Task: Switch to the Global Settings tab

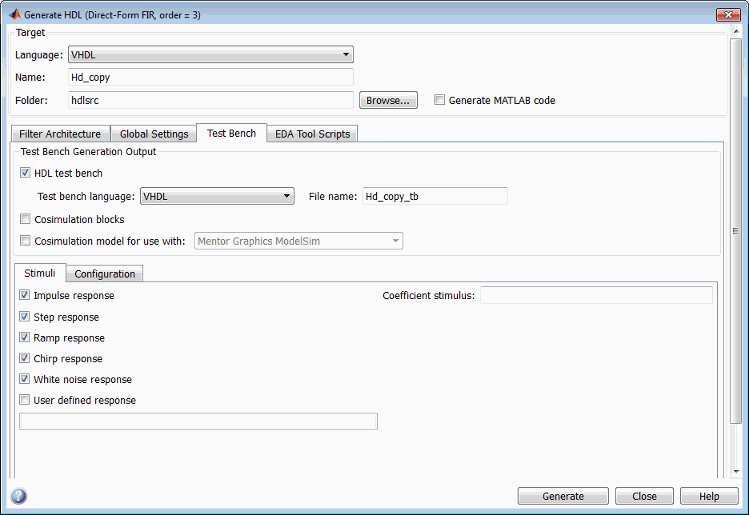Action: tap(154, 134)
